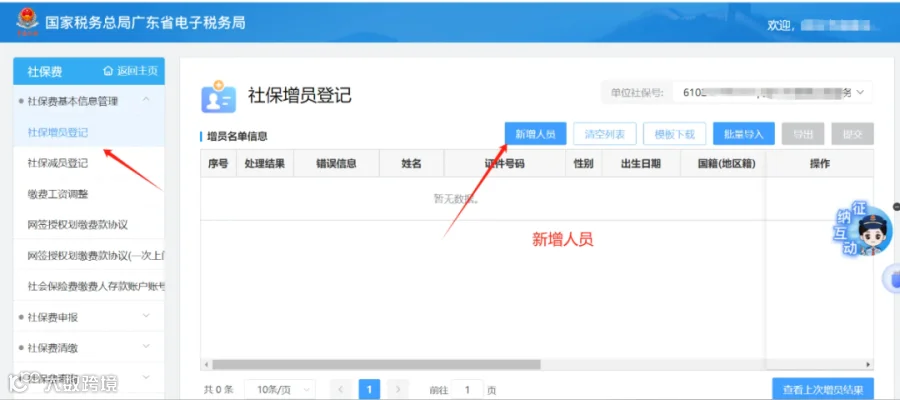Image resolution: width=900 pixels, height=400 pixels.
Task: Click the 导出 button
Action: point(803,134)
